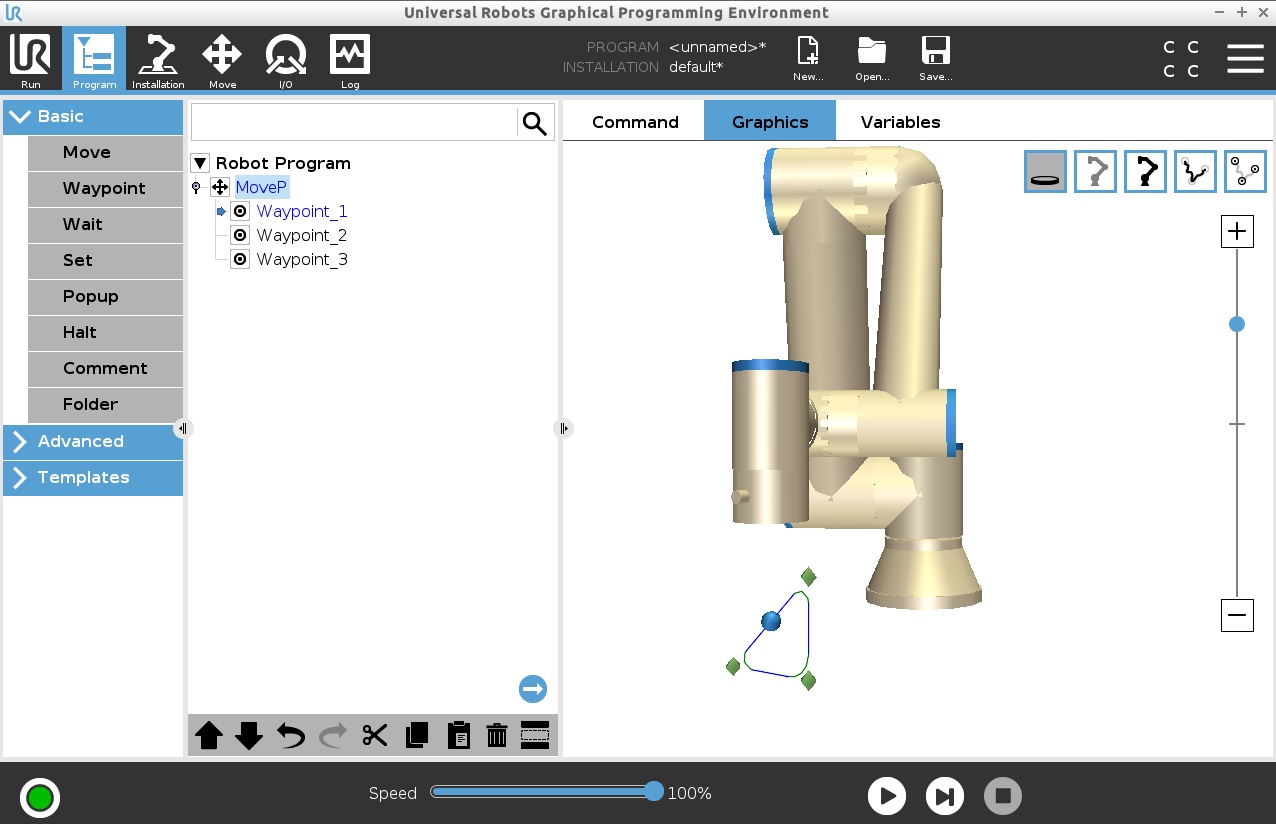Click the Speed slider handle

click(654, 792)
